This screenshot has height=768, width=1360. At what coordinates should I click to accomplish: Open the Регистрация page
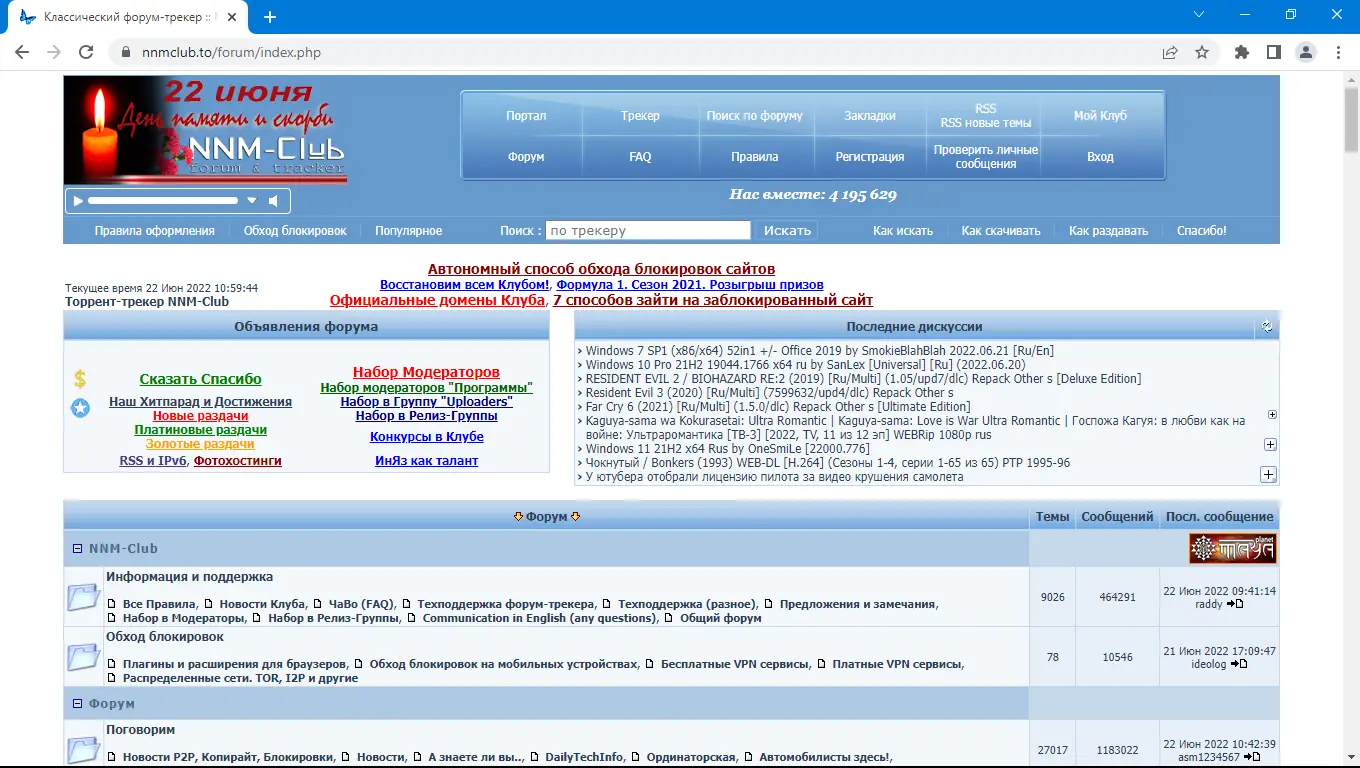(870, 157)
